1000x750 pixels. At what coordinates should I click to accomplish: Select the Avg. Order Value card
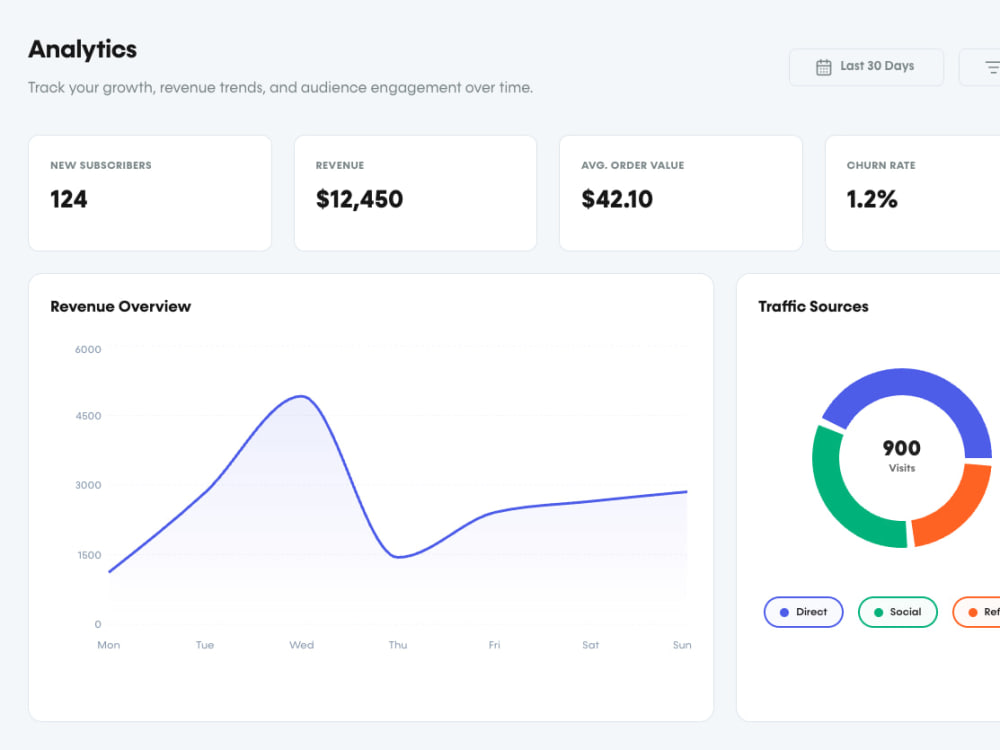click(680, 193)
